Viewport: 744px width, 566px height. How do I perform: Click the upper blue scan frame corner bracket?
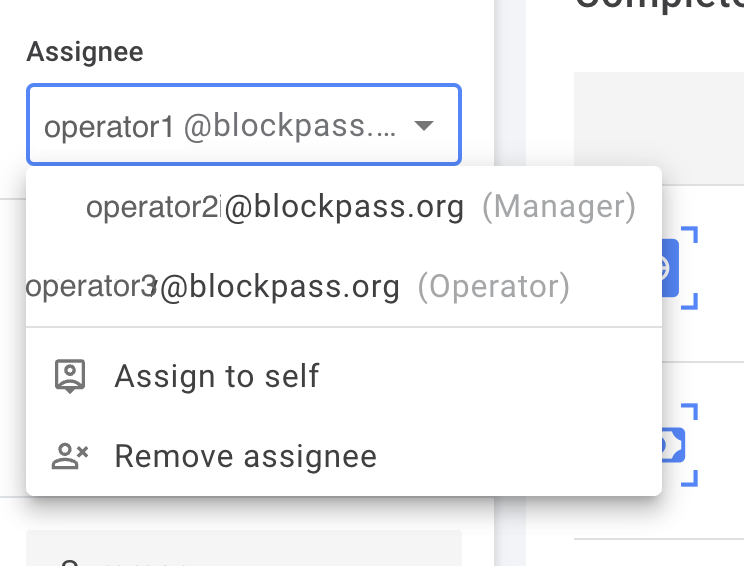[x=689, y=235]
